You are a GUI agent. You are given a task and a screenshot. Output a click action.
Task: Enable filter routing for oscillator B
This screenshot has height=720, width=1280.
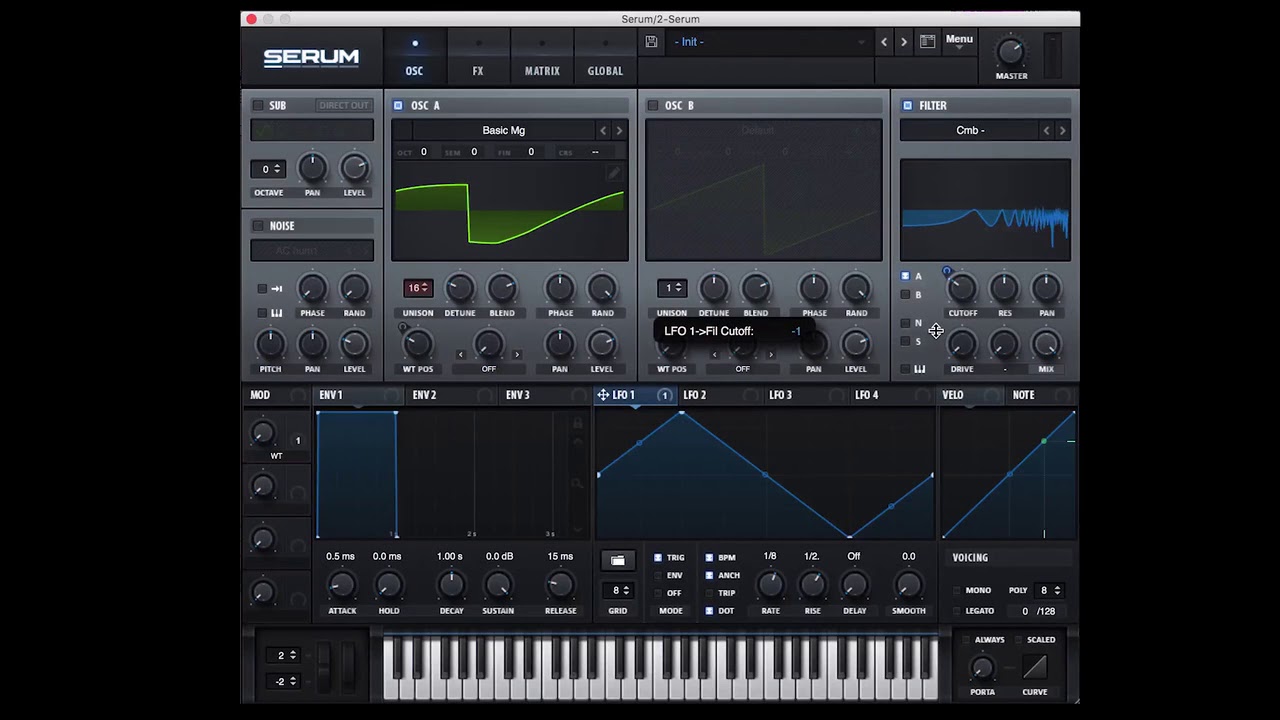(x=905, y=295)
